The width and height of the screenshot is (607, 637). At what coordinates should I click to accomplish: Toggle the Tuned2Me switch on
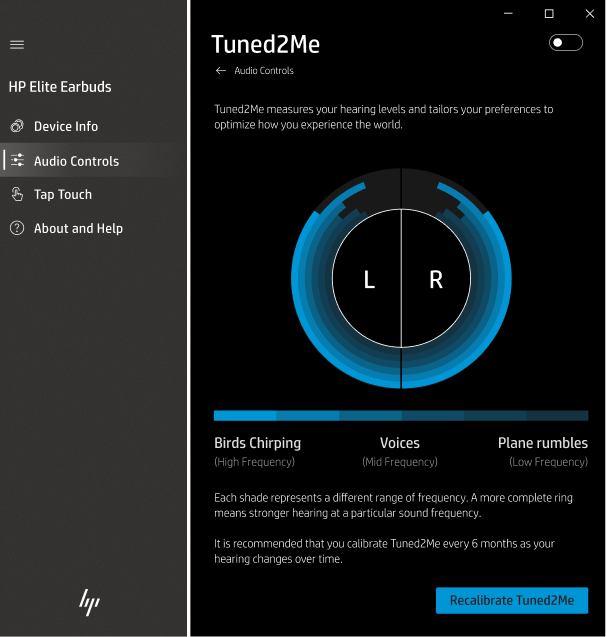coord(566,43)
